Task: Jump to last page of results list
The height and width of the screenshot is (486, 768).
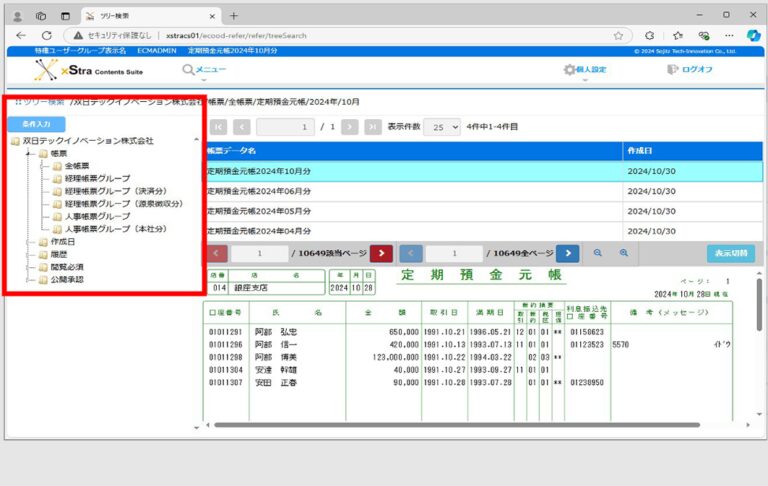Action: (373, 127)
